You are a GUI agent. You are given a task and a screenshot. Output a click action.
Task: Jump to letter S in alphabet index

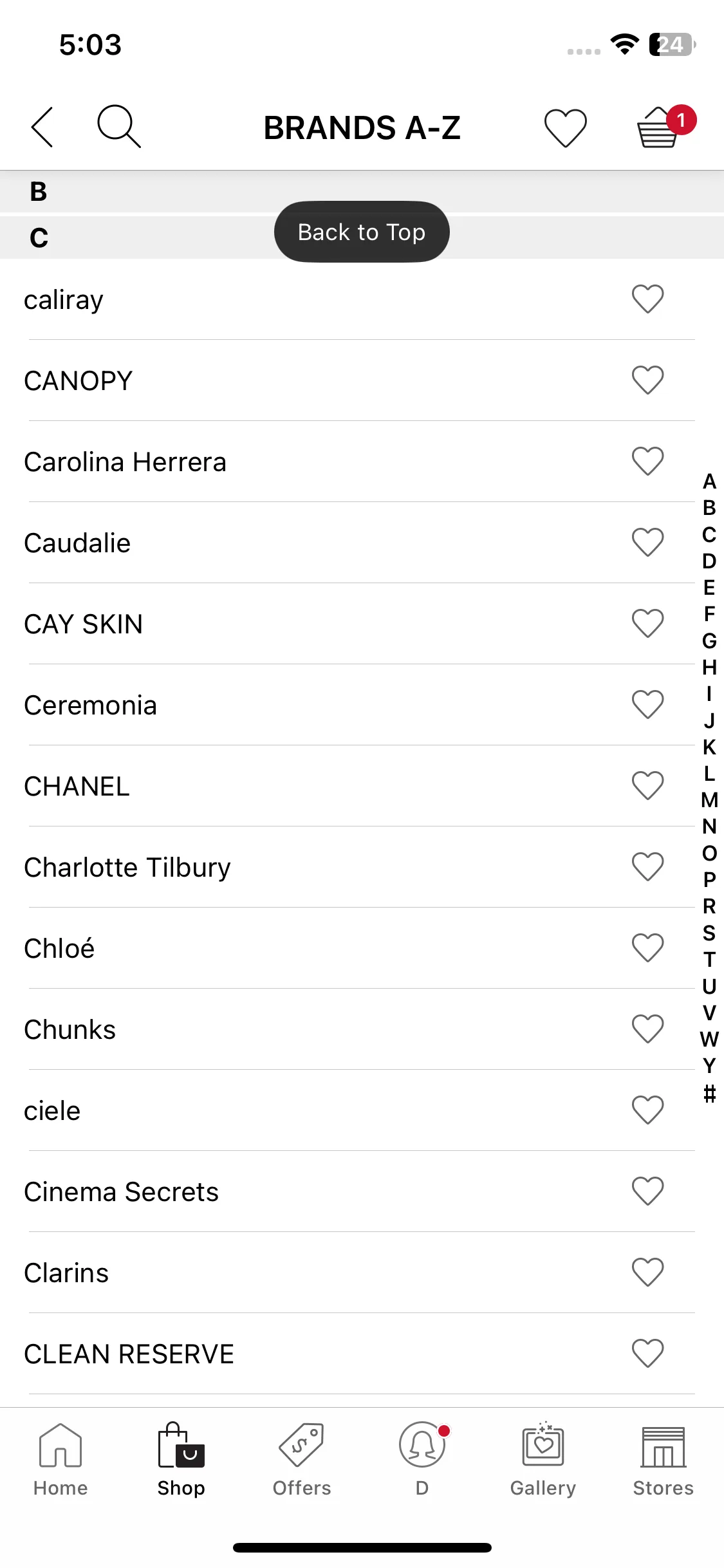pyautogui.click(x=709, y=933)
